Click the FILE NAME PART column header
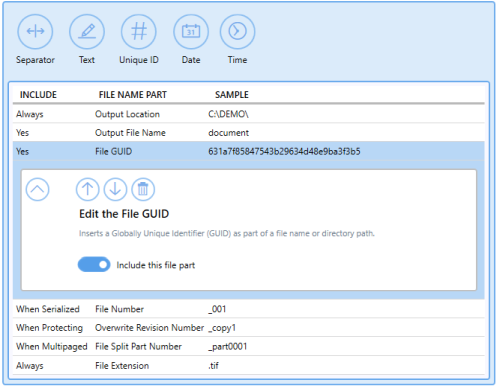 133,95
